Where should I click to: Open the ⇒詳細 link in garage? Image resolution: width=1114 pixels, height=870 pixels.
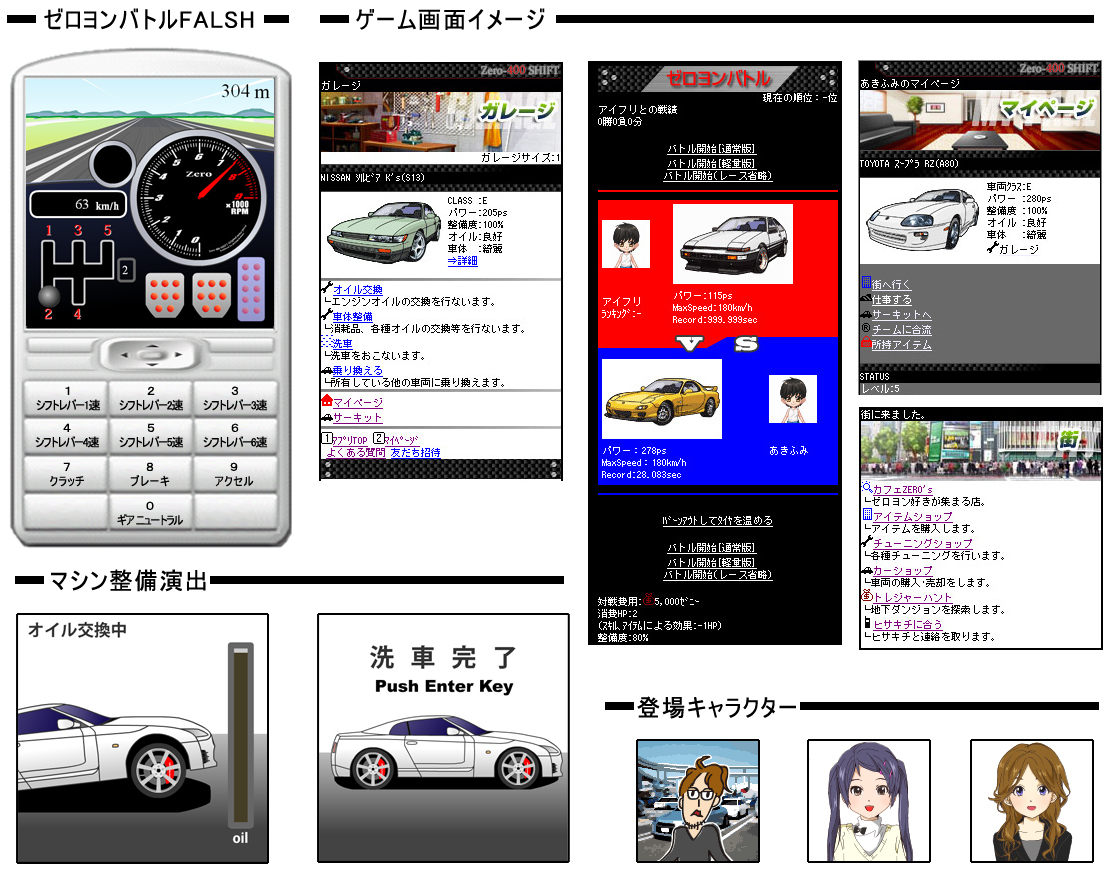click(x=462, y=261)
